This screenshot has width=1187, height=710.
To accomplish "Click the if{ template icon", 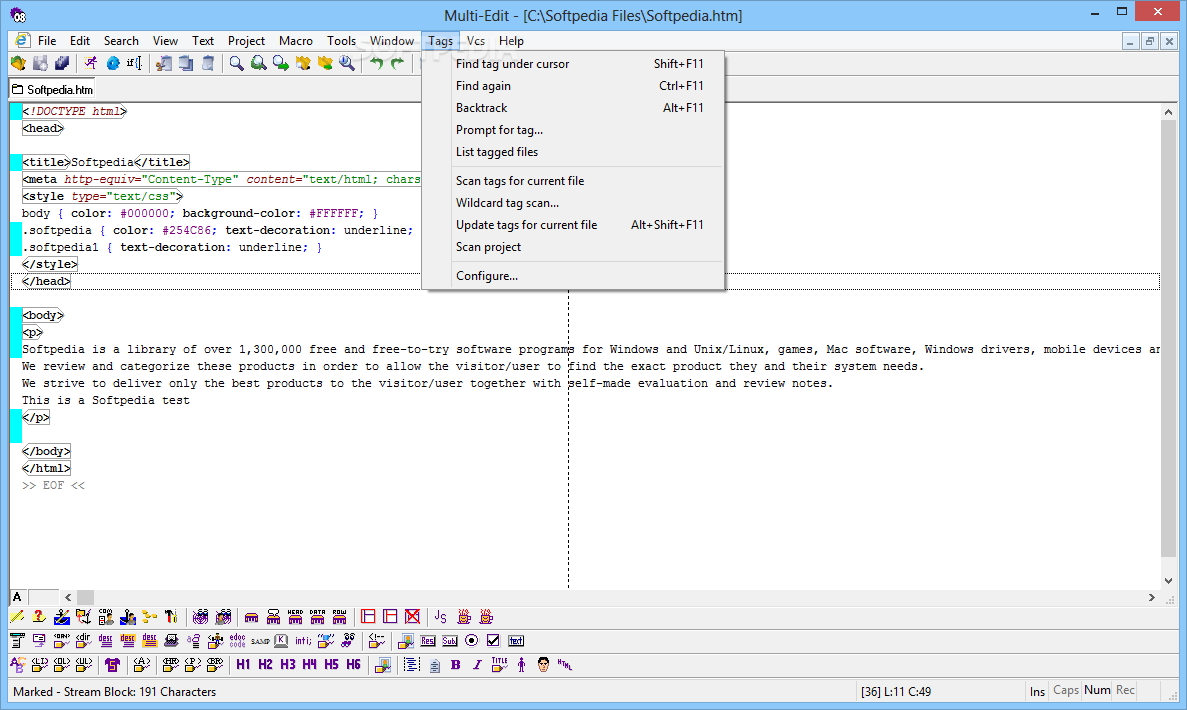I will pyautogui.click(x=134, y=64).
